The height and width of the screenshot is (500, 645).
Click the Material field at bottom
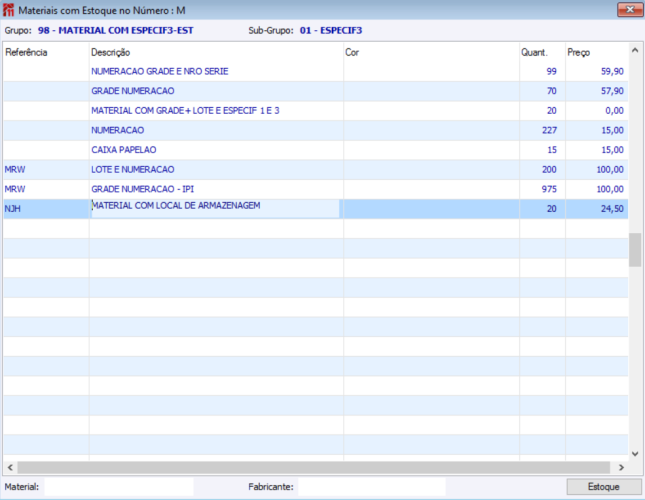[119, 487]
